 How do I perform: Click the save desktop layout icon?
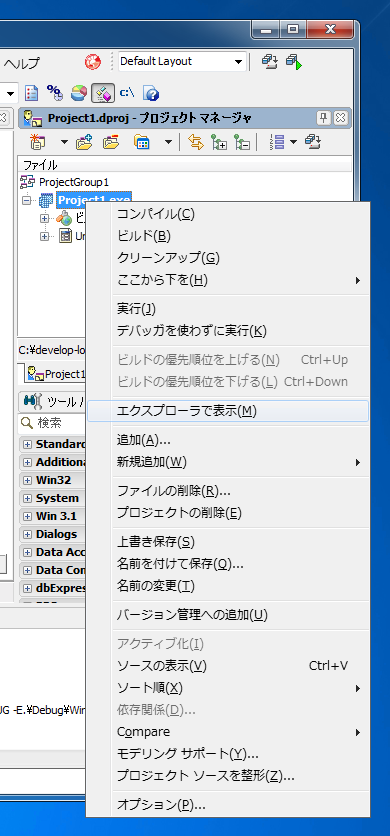tap(269, 62)
